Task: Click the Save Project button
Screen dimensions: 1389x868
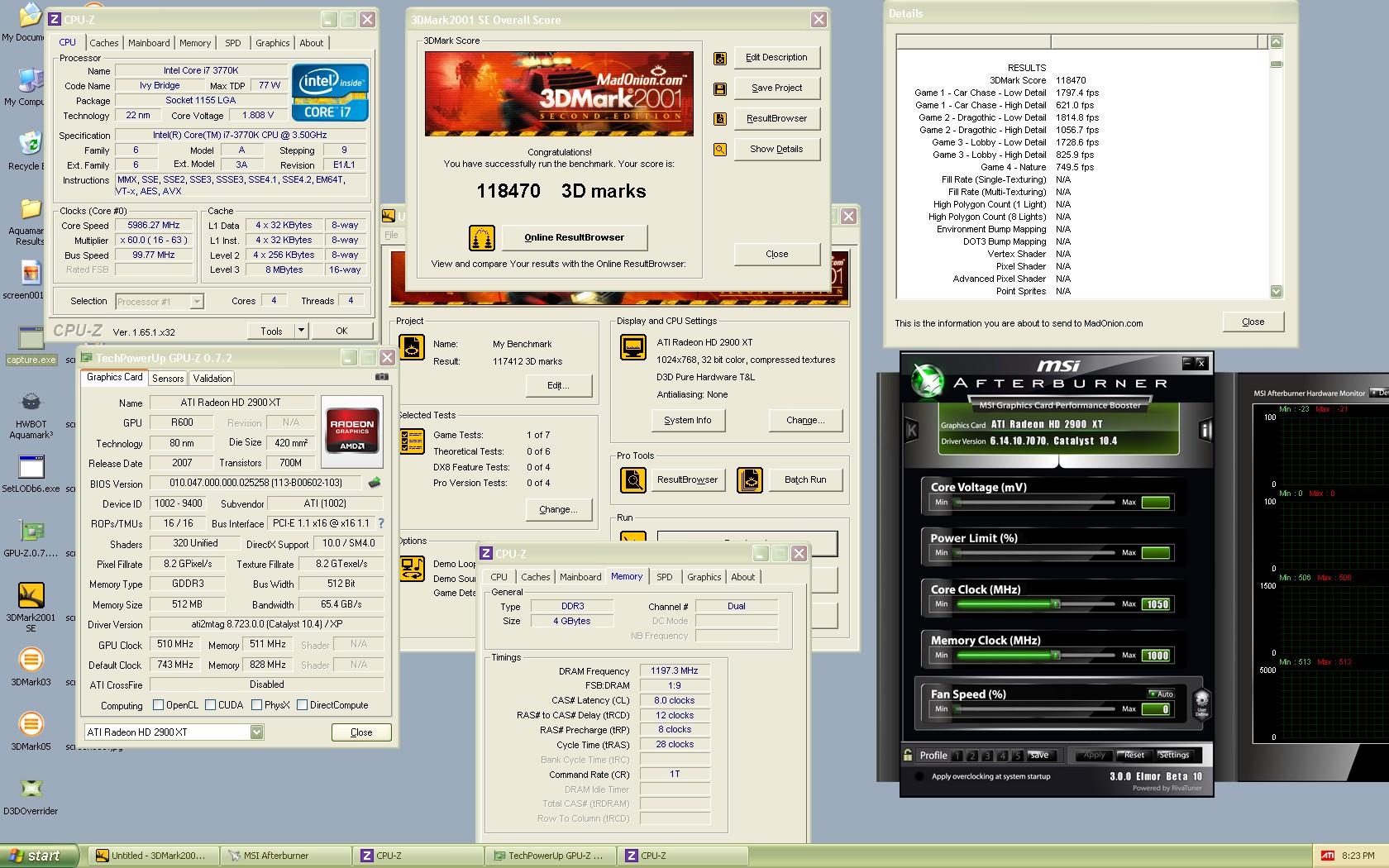Action: (776, 88)
